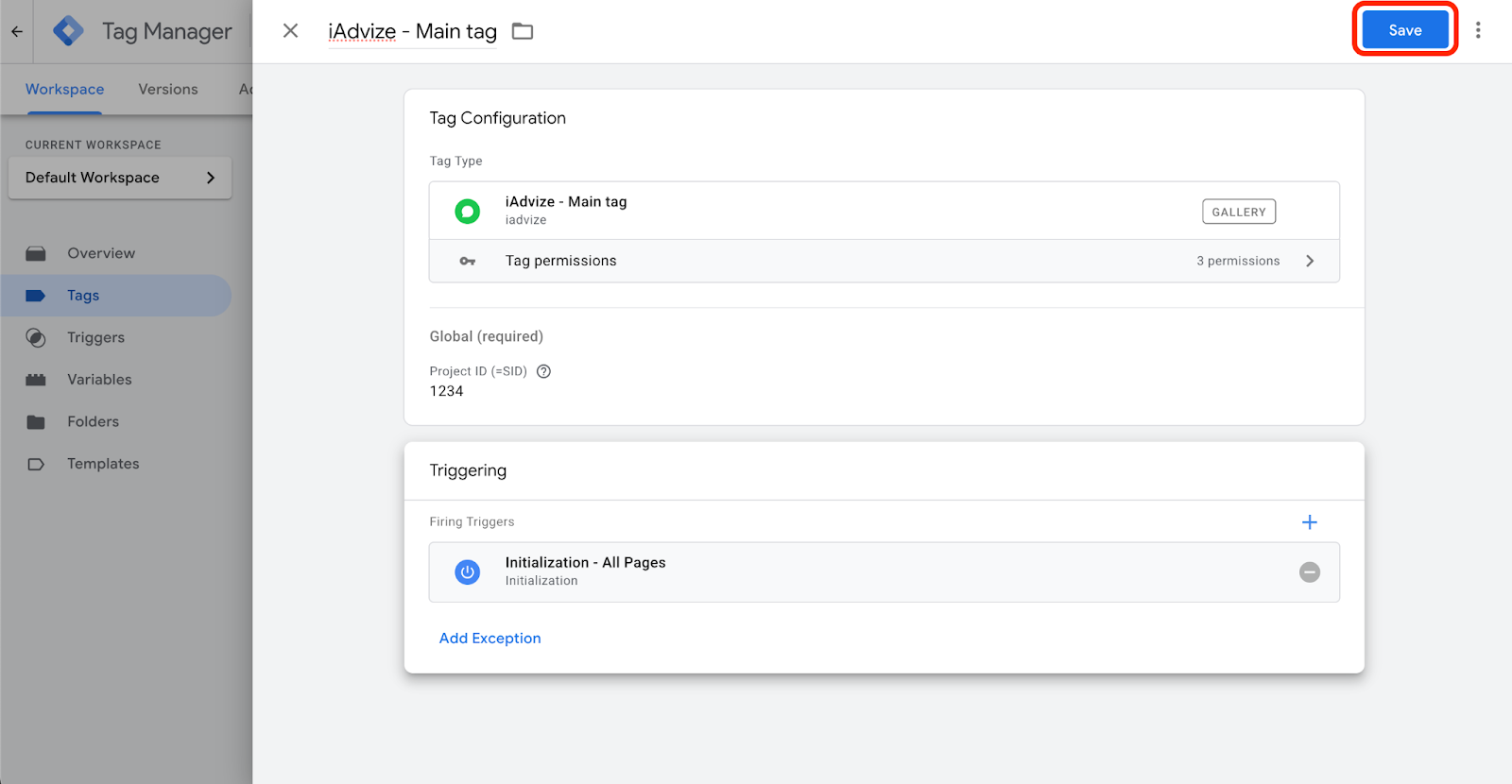Screen dimensions: 1512x784
Task: Click the Save button
Action: pos(1404,30)
